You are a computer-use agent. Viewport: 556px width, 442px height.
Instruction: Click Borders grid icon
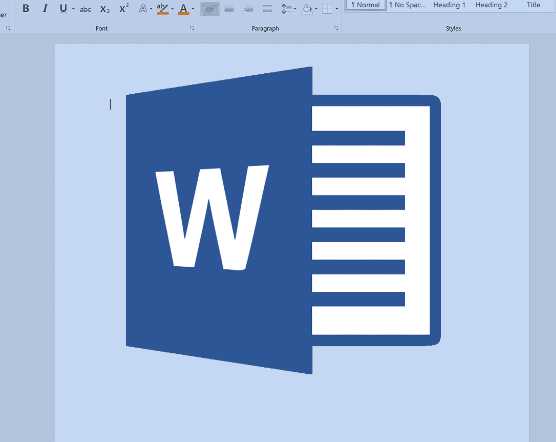coord(327,9)
